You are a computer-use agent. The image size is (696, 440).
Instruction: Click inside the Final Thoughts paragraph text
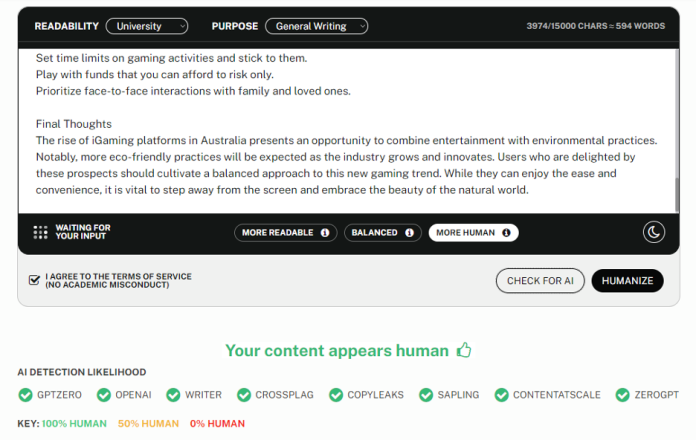pos(346,165)
